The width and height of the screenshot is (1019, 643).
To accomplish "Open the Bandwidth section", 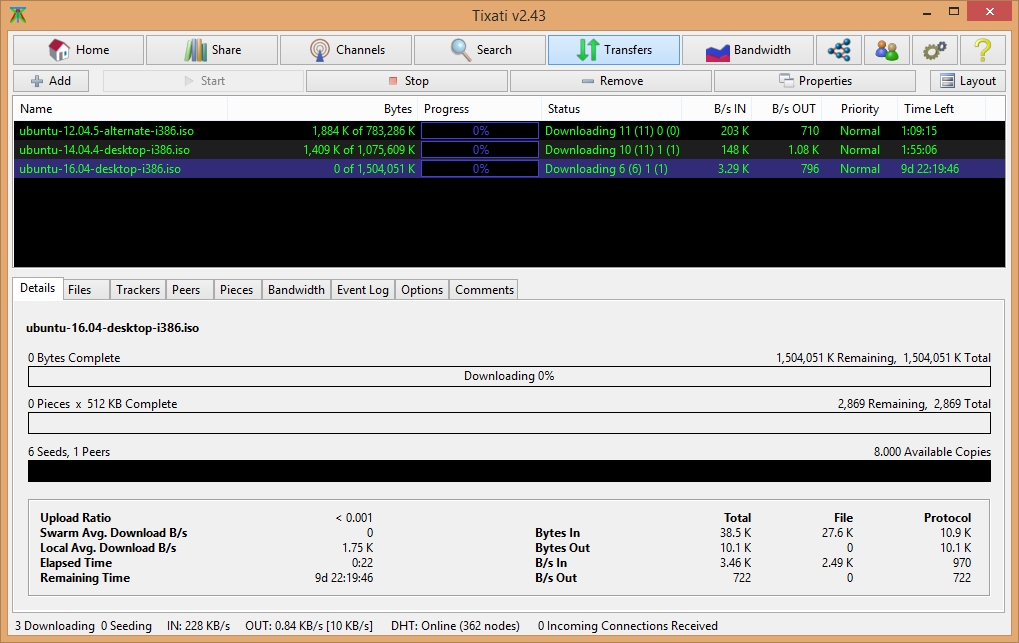I will click(x=748, y=50).
